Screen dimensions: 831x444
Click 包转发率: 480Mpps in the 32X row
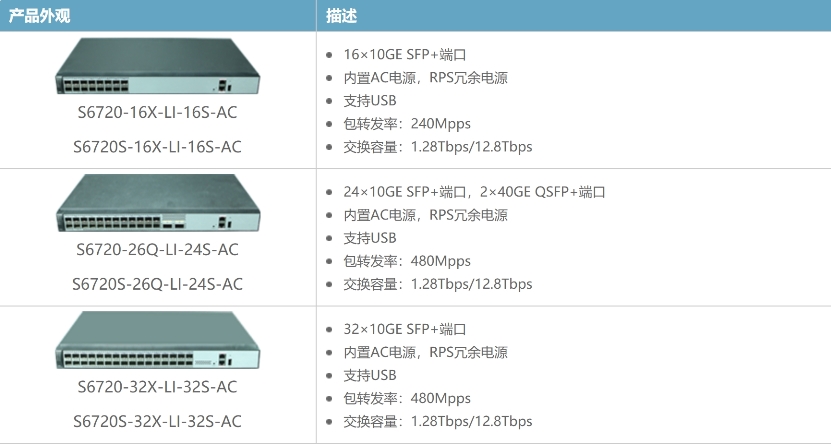407,398
